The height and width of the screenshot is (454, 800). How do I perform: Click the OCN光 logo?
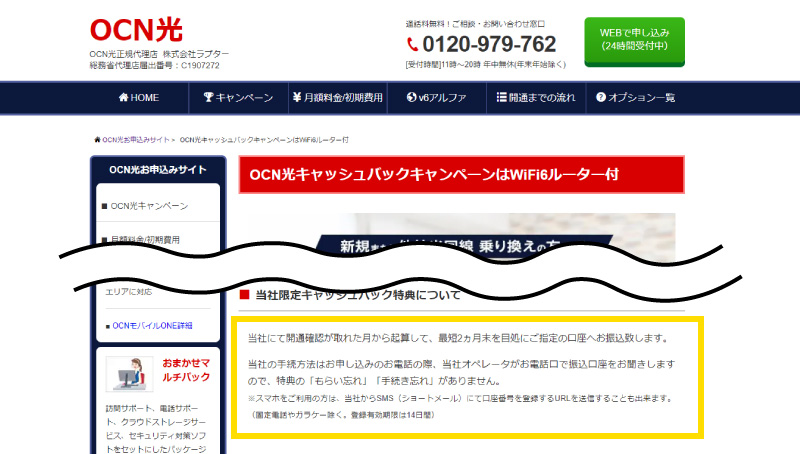(136, 30)
